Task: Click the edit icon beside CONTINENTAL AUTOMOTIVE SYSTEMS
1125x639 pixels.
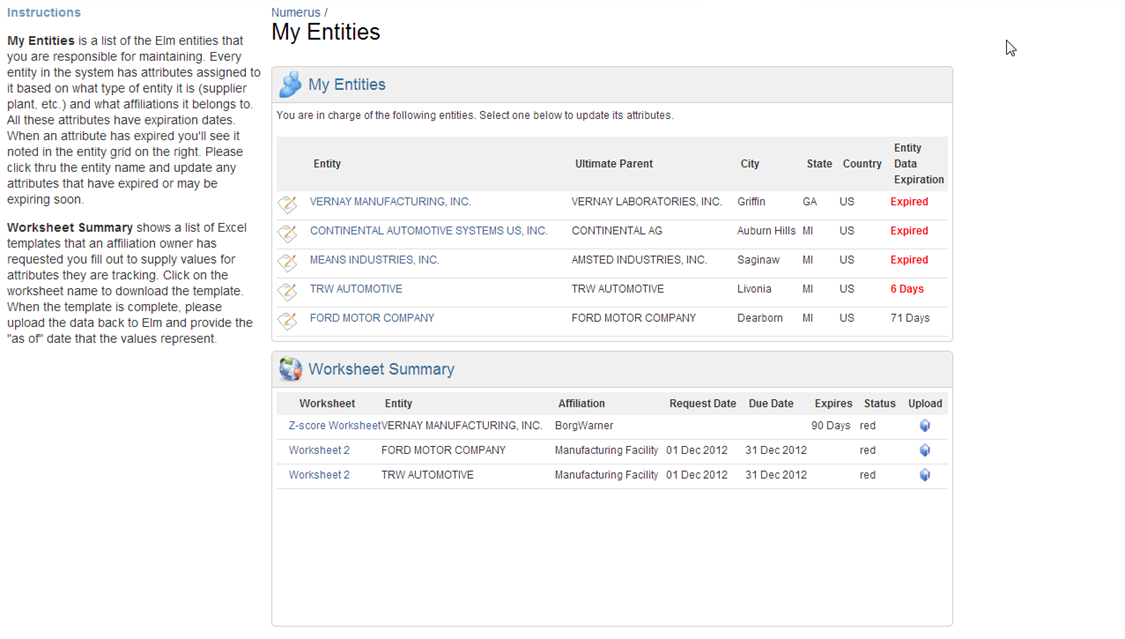Action: click(288, 231)
